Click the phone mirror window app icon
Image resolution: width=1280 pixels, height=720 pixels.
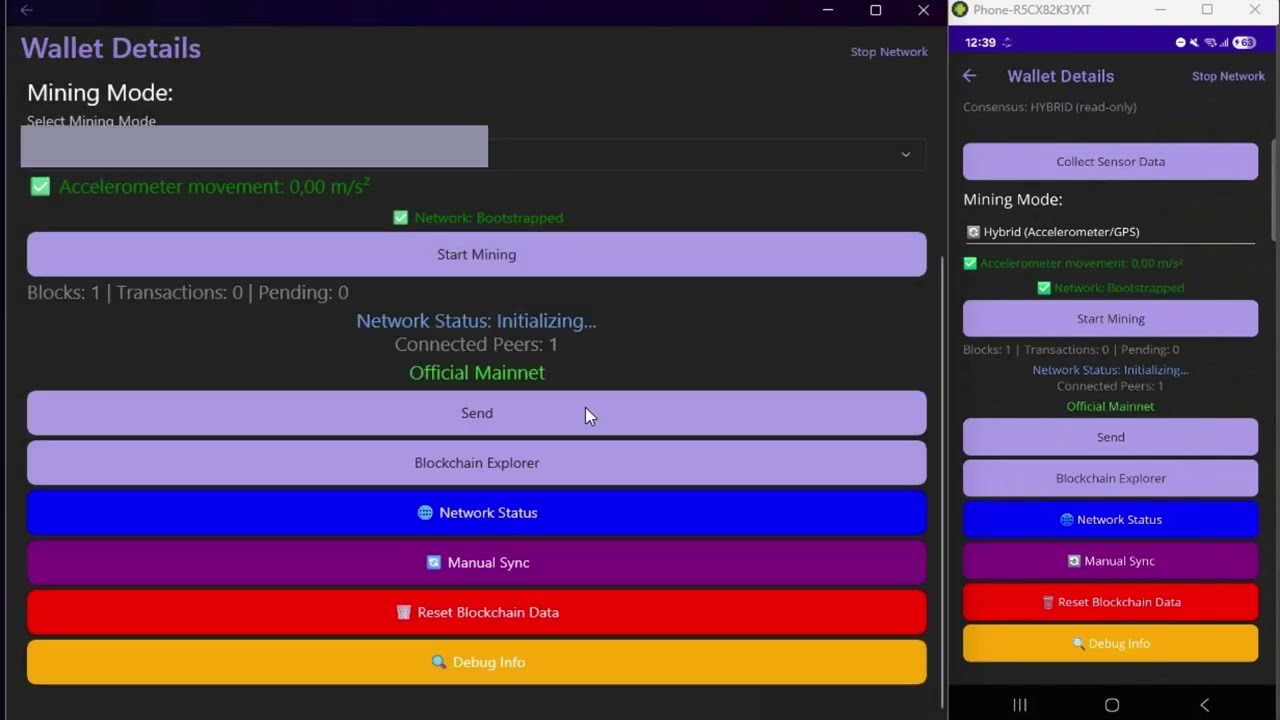point(960,10)
